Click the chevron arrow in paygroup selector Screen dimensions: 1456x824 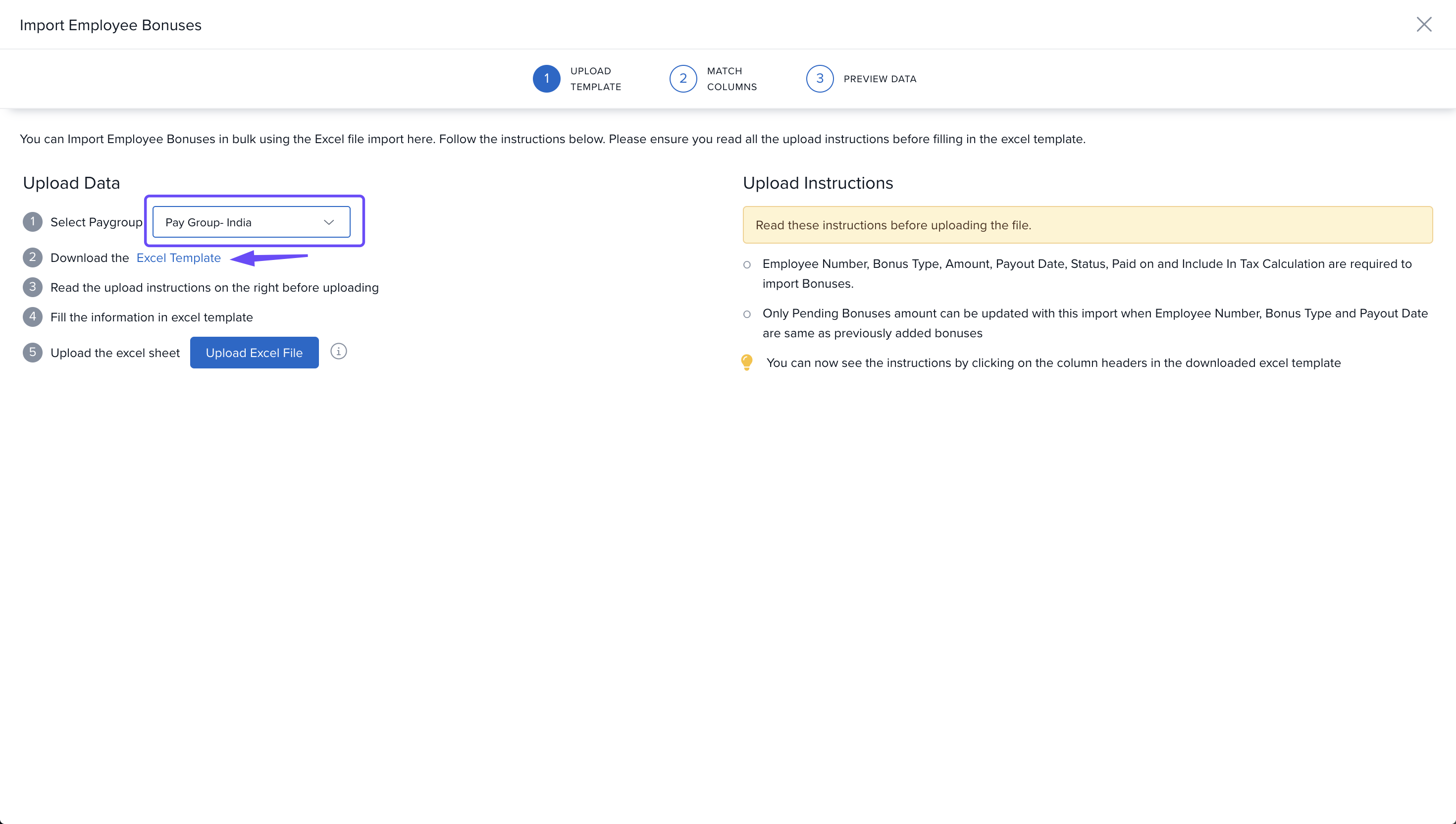[329, 222]
